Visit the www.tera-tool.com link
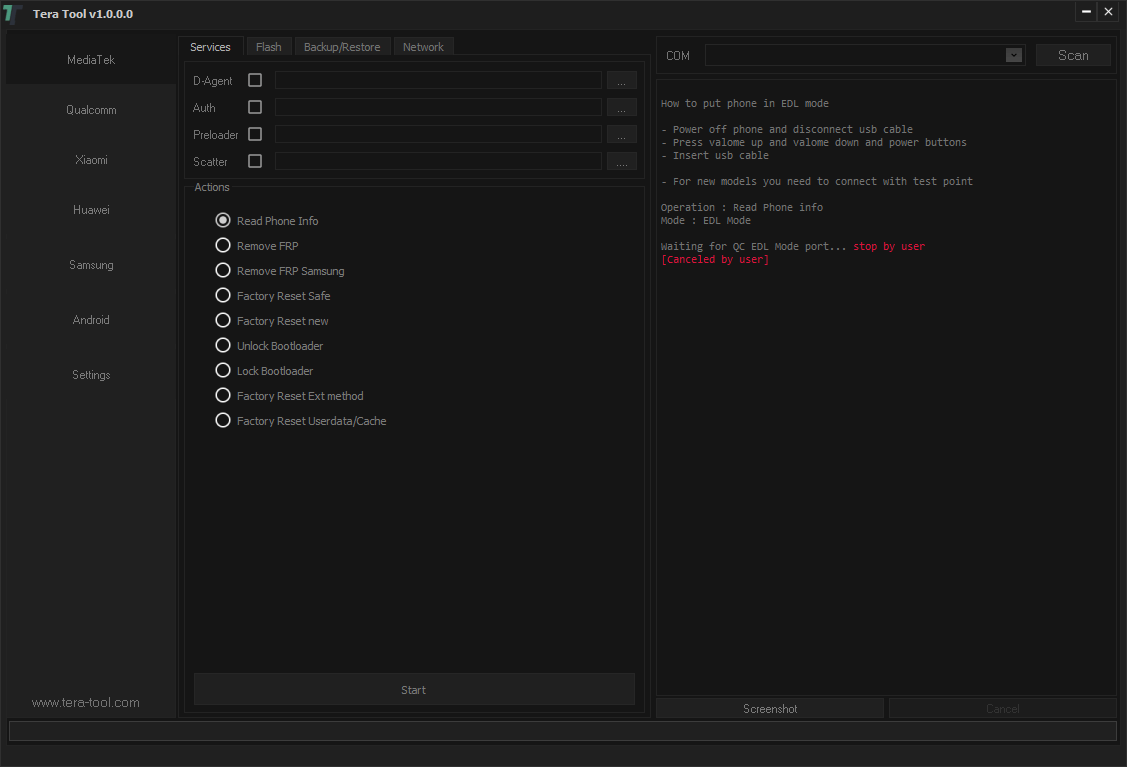 point(85,702)
